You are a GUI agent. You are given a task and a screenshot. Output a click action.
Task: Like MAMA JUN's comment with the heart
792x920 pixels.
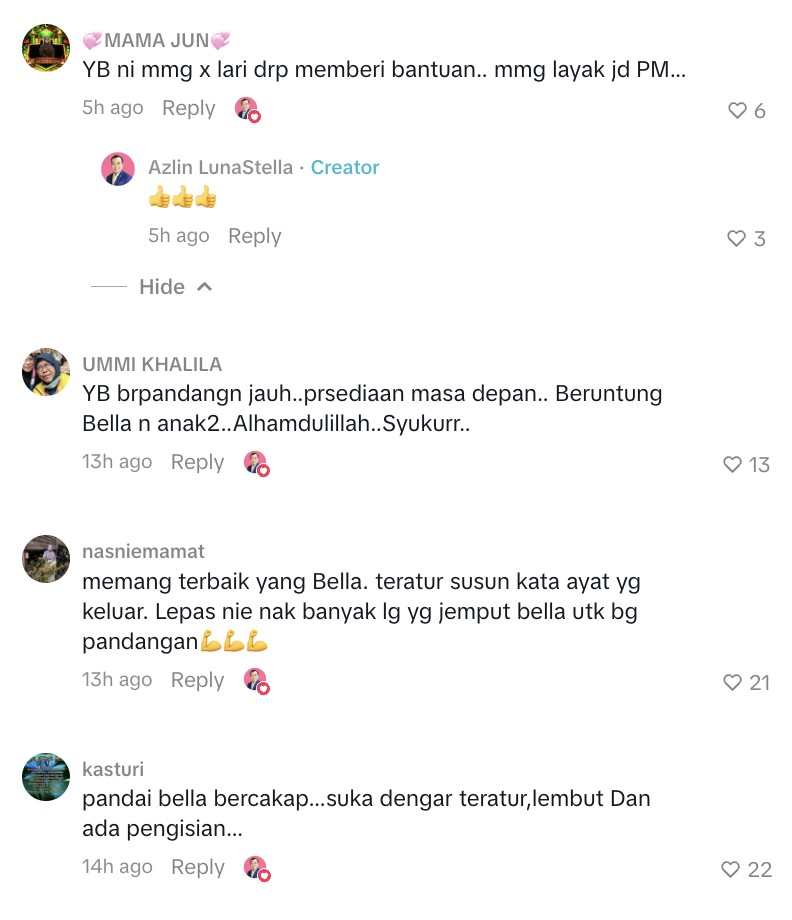[x=737, y=110]
